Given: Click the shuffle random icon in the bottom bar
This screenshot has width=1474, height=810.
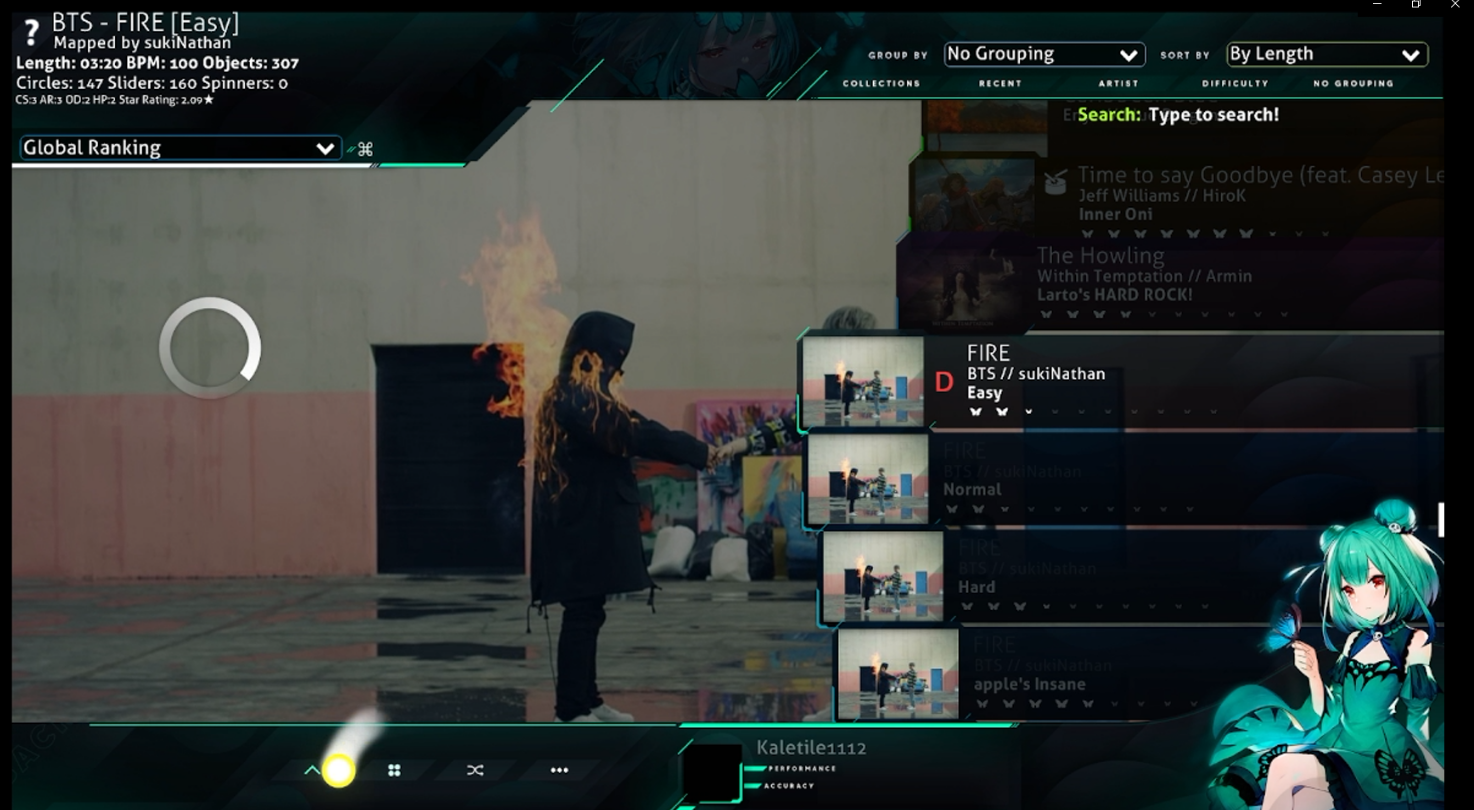Looking at the screenshot, I should (475, 770).
